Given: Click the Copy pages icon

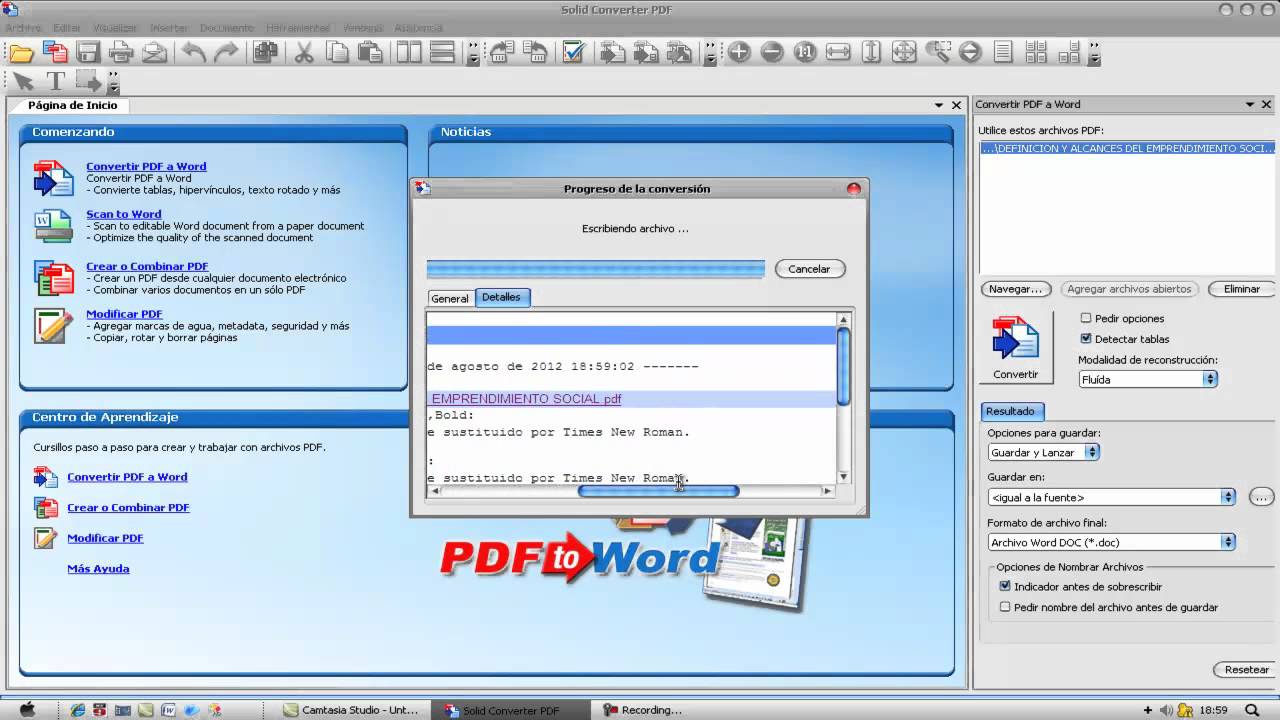Looking at the screenshot, I should point(337,53).
